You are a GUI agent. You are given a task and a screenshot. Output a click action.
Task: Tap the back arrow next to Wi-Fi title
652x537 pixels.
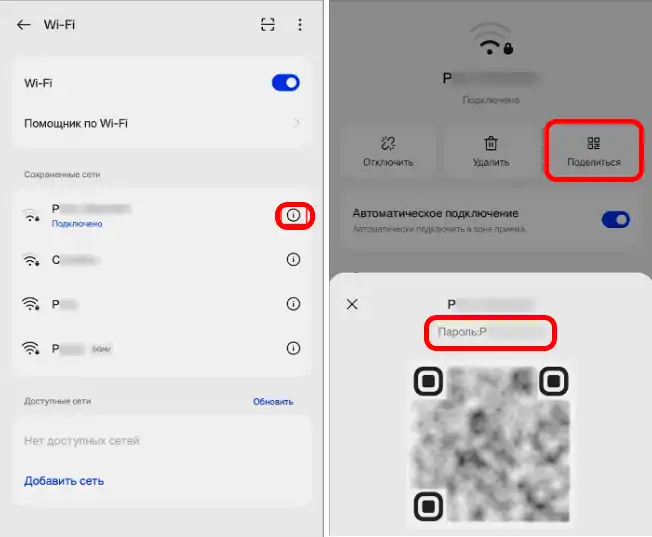(24, 25)
